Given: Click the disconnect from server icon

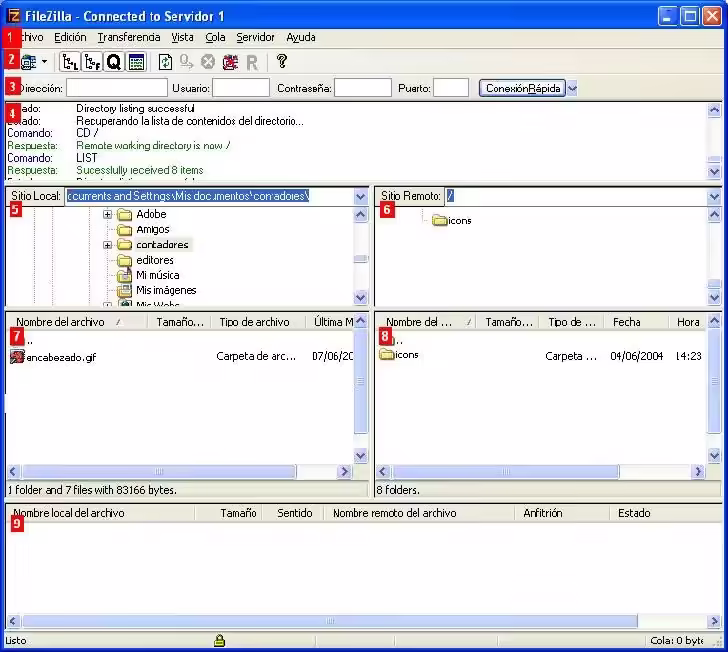Looking at the screenshot, I should [230, 62].
